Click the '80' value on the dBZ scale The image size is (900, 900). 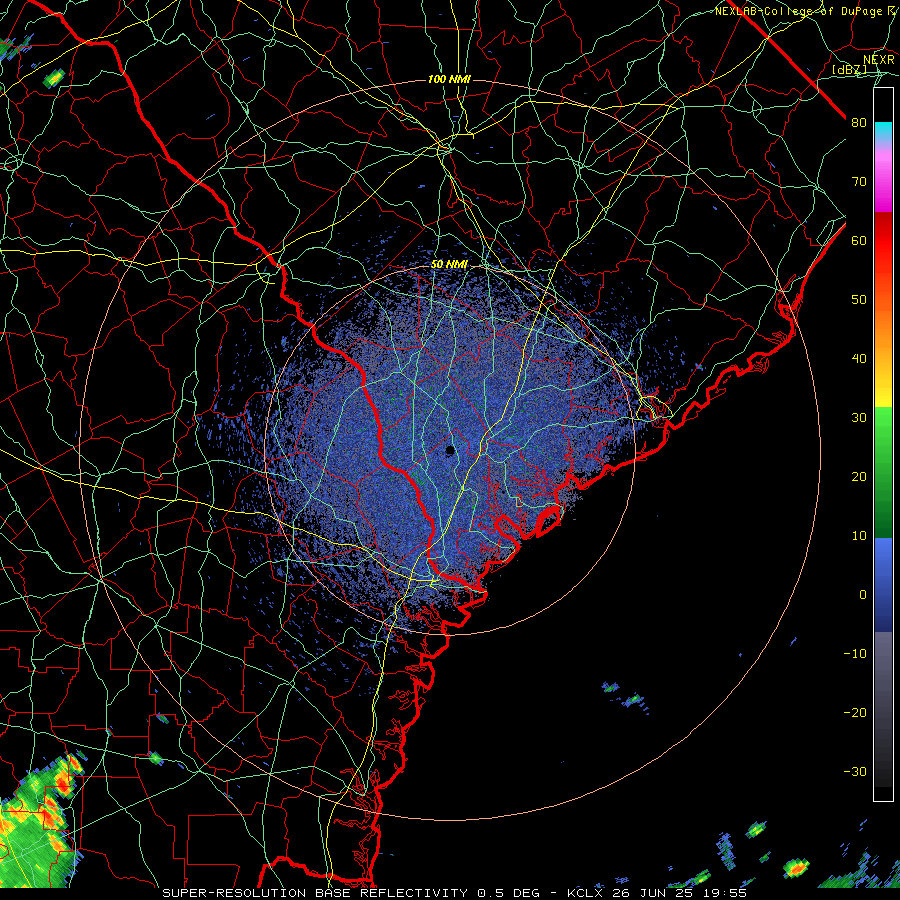[x=859, y=123]
